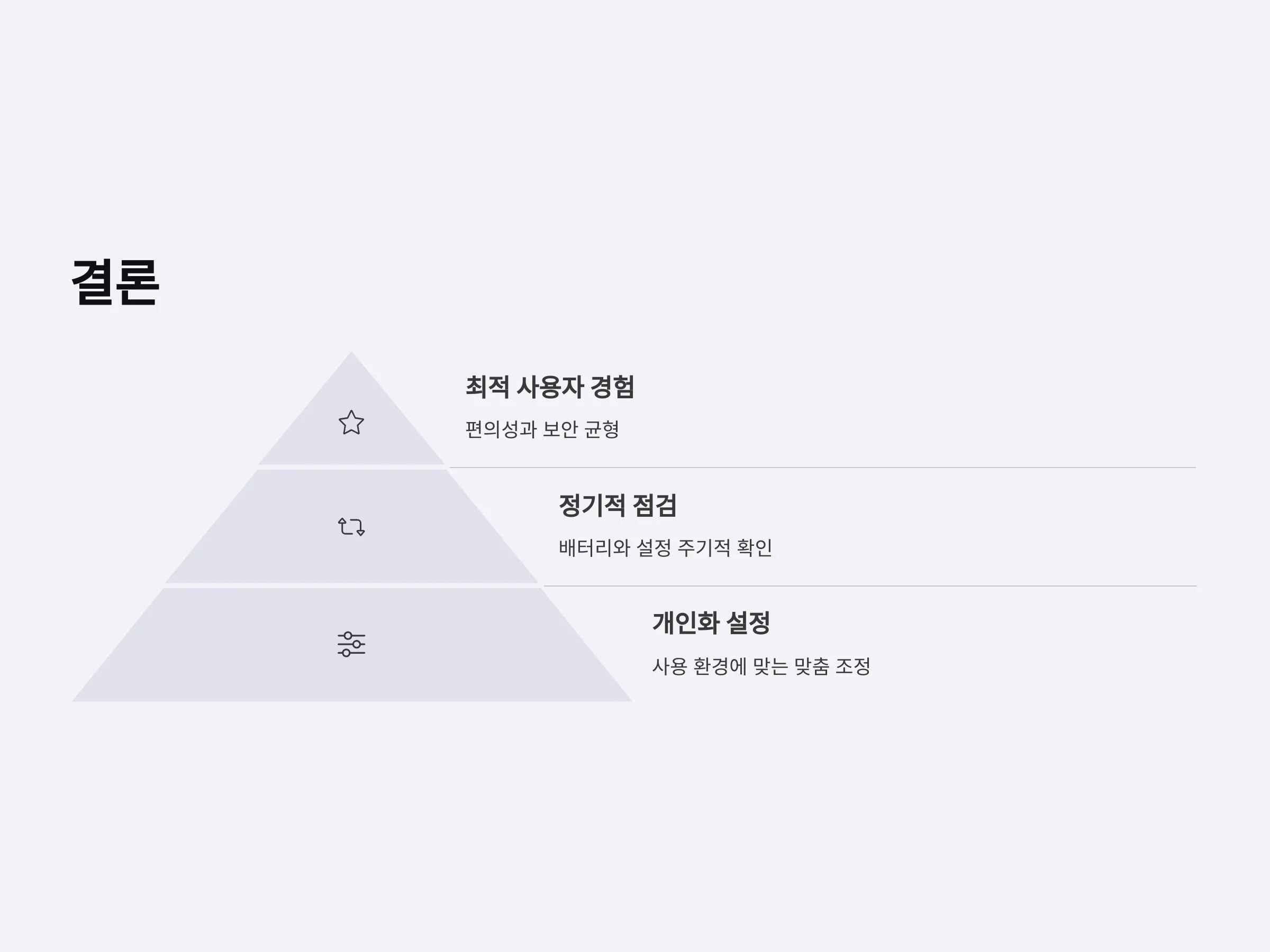The width and height of the screenshot is (1270, 952).
Task: Select the heading 최적 사용자 경험
Action: tap(549, 387)
